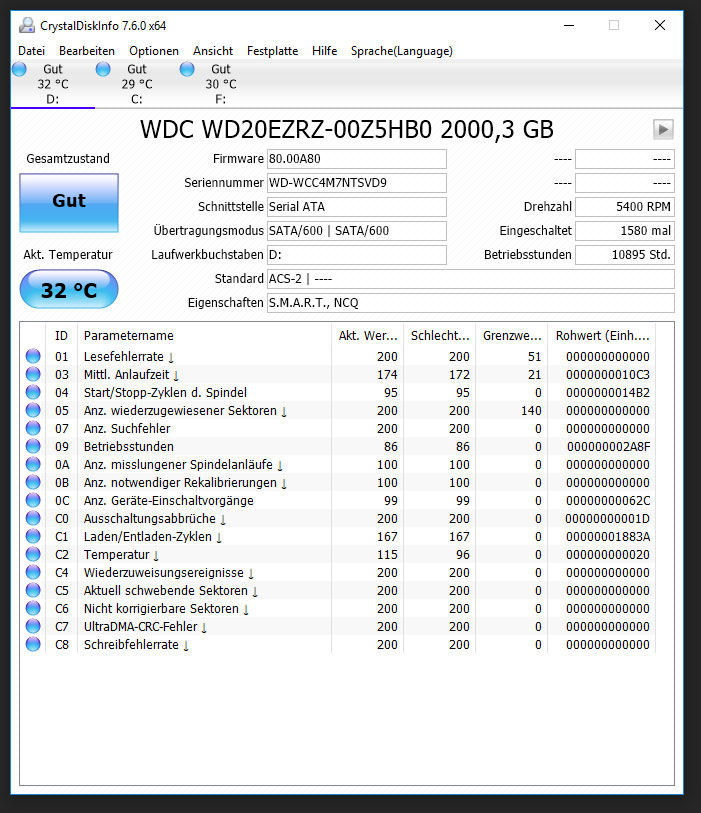Click status orb for UltraDMA-CRC-Fehler
This screenshot has height=813, width=701.
(33, 626)
